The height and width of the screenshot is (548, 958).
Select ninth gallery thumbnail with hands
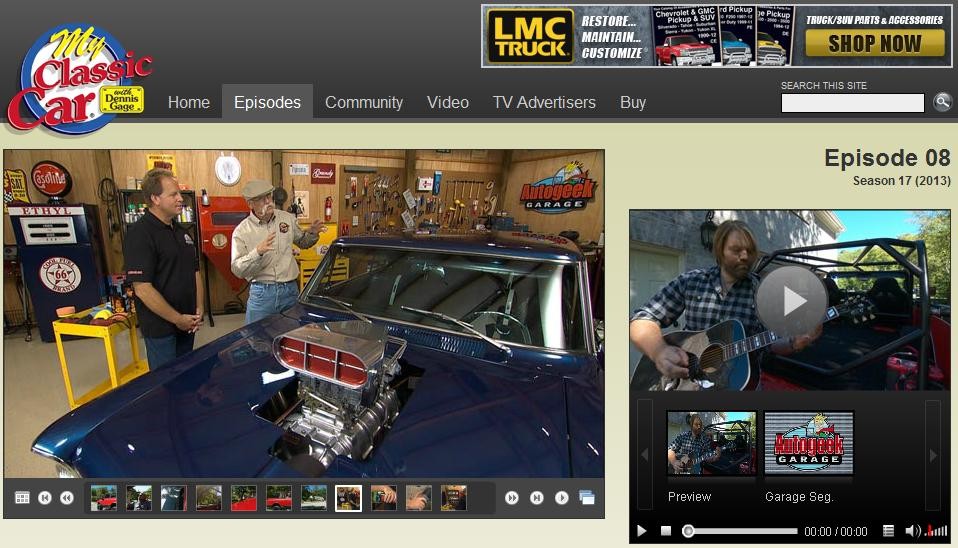384,498
